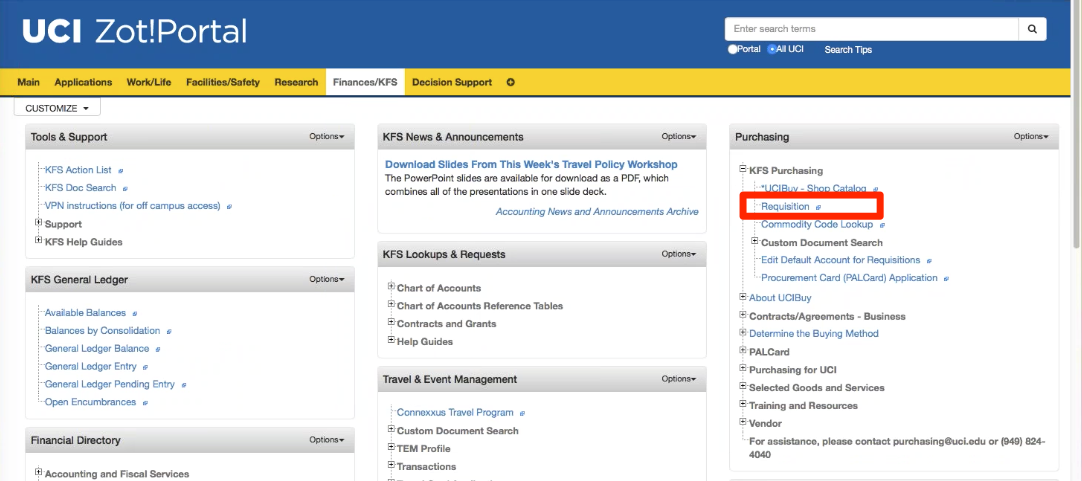This screenshot has height=481, width=1082.
Task: Expand the Vendor tree node
Action: point(743,422)
